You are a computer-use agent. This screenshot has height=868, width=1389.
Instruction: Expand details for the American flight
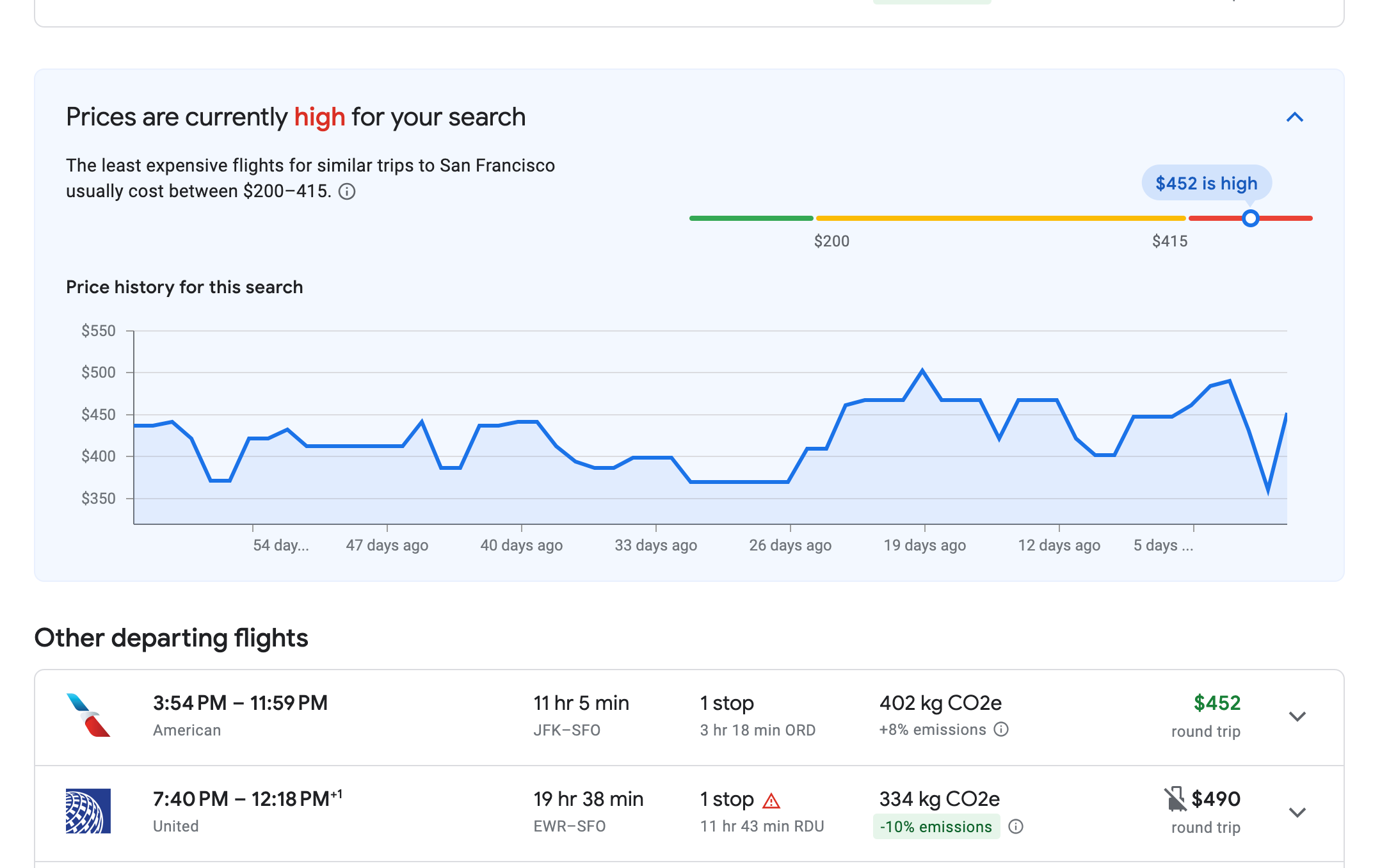coord(1297,716)
